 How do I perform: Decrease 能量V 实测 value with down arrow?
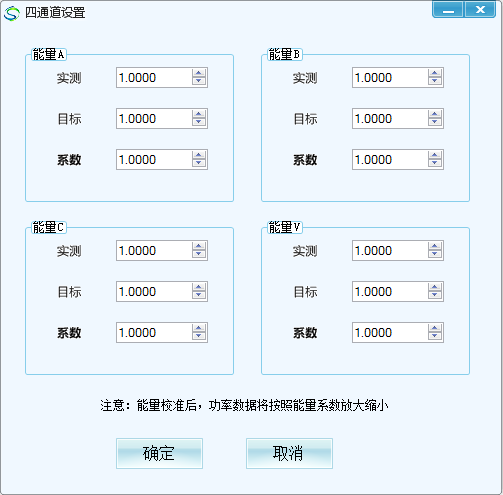coord(435,254)
